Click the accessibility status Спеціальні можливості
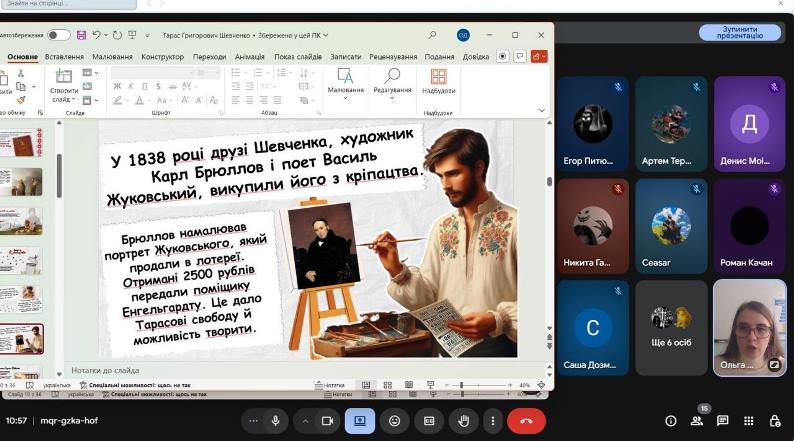 (x=135, y=385)
